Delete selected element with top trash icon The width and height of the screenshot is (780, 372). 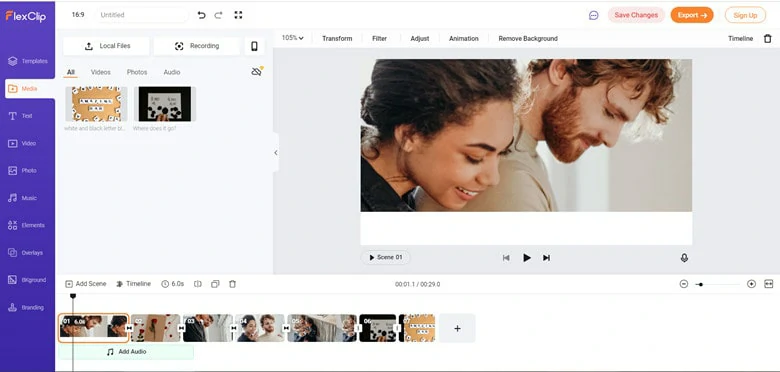(768, 38)
